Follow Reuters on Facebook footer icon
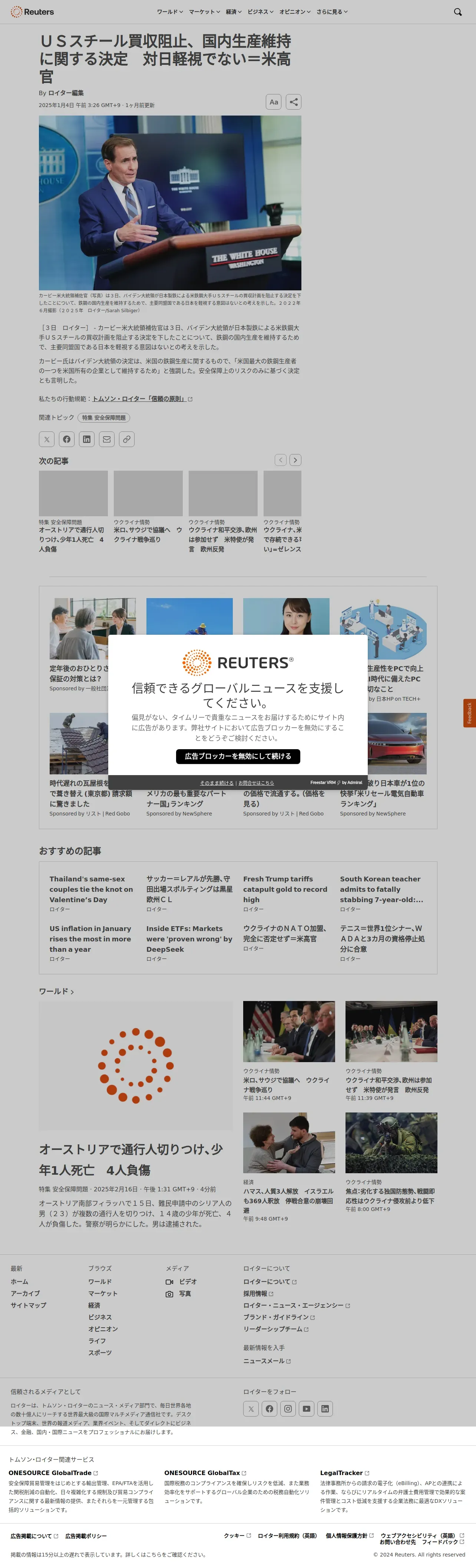This screenshot has height=1568, width=476. coord(270,1408)
